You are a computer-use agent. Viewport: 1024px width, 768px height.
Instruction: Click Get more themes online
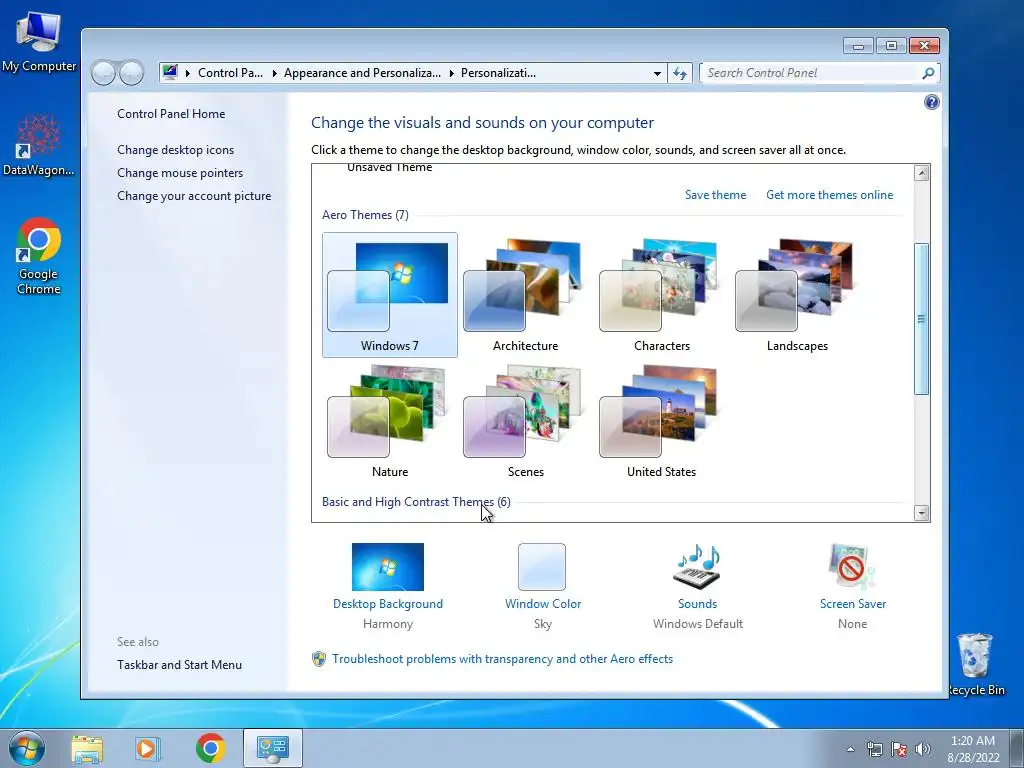(x=829, y=195)
